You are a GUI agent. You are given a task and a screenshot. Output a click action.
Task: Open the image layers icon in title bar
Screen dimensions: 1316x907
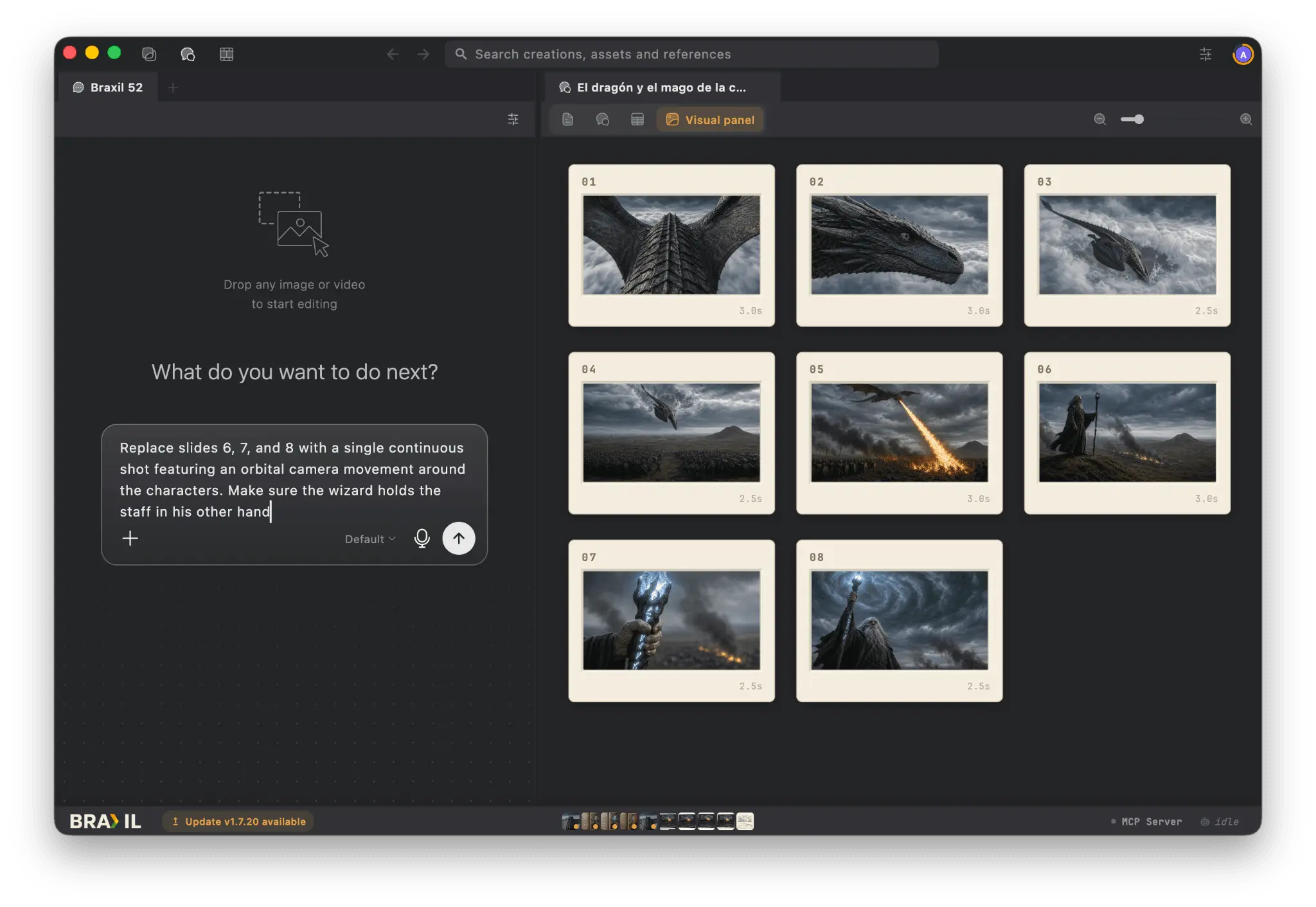click(x=149, y=55)
